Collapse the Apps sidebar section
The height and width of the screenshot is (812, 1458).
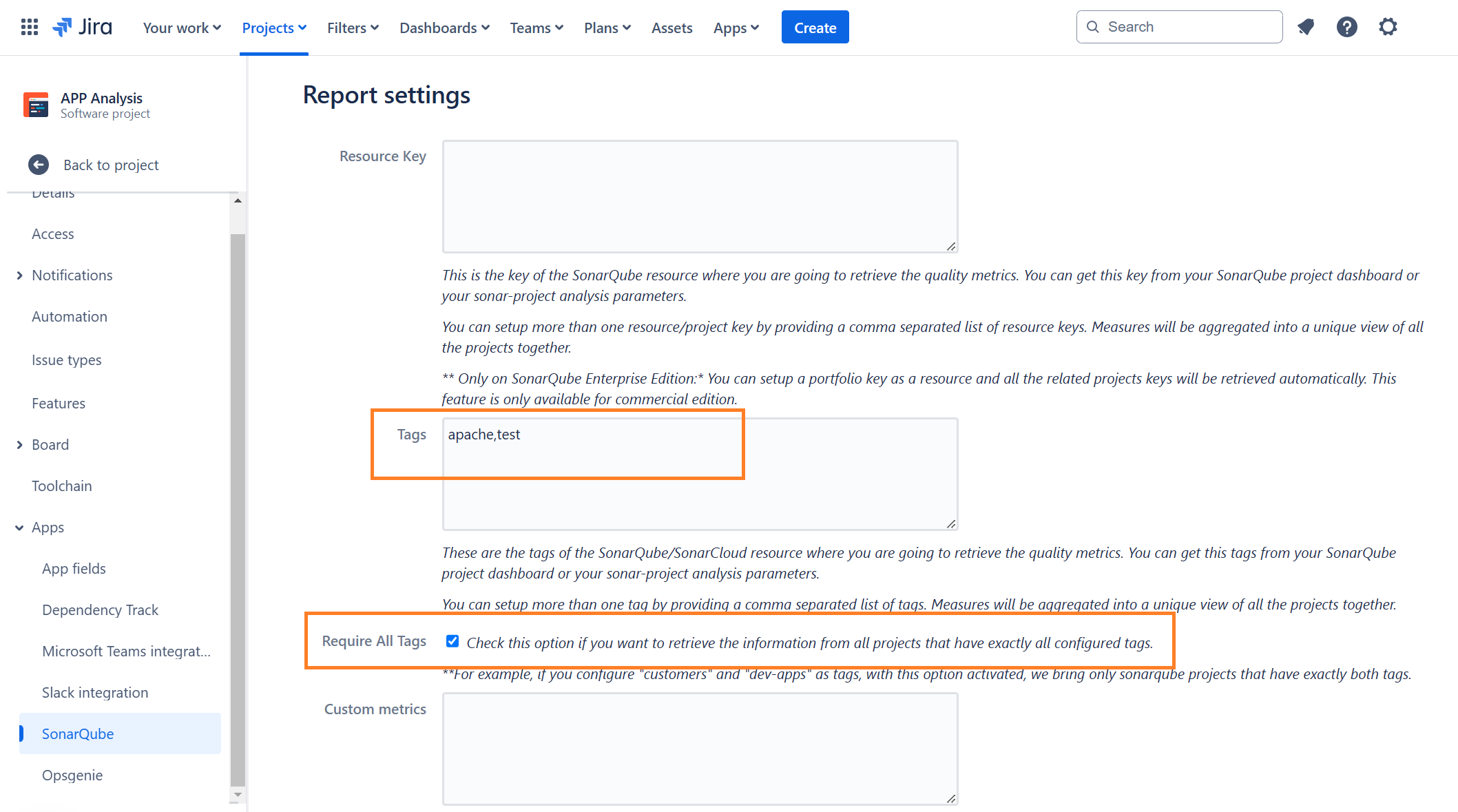pyautogui.click(x=19, y=527)
